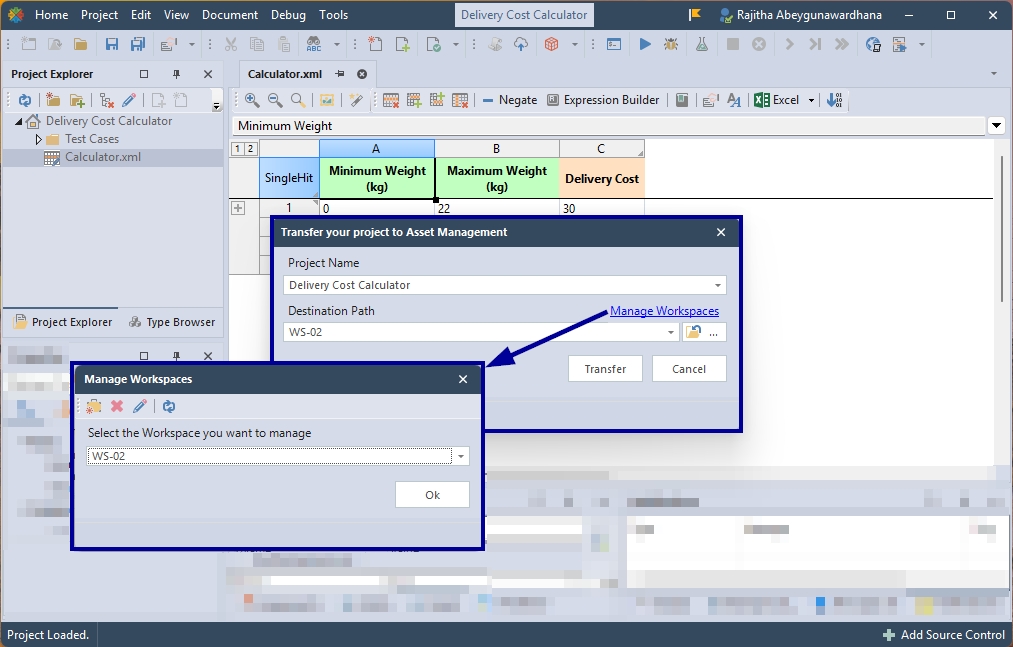This screenshot has width=1013, height=647.
Task: Open the Tools menu
Action: point(333,14)
